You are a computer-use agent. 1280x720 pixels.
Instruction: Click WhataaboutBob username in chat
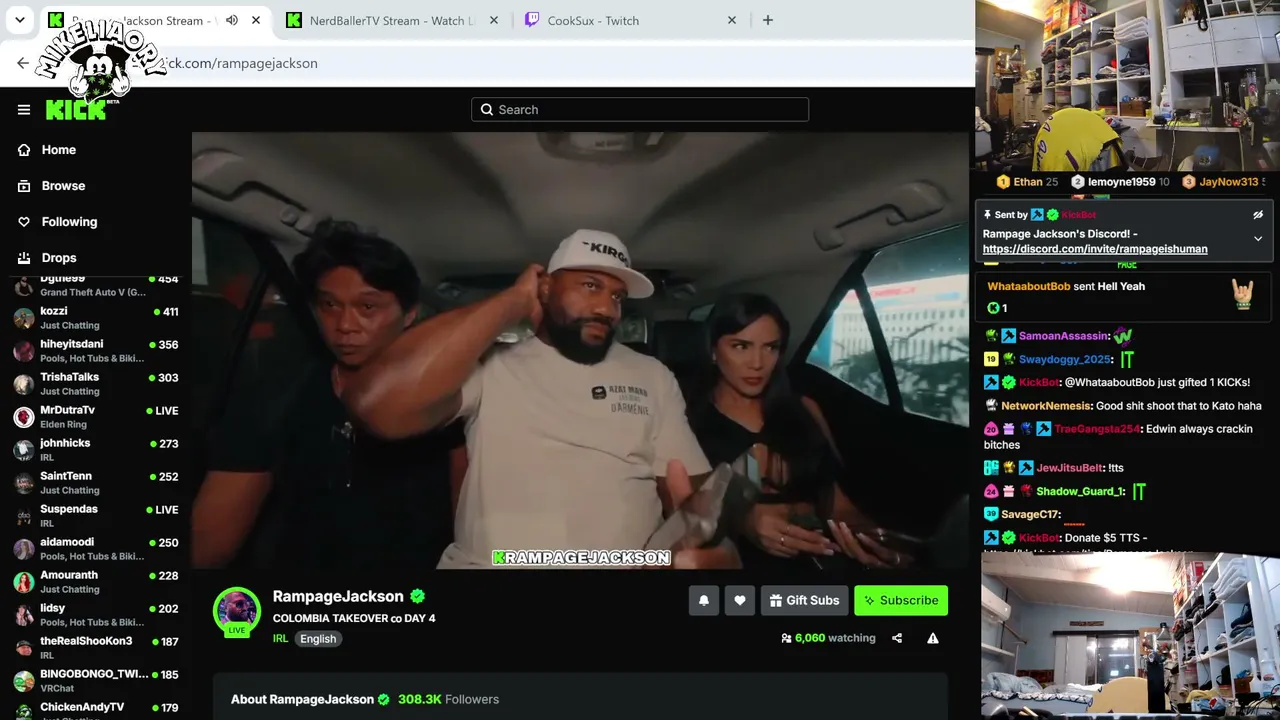[1029, 286]
